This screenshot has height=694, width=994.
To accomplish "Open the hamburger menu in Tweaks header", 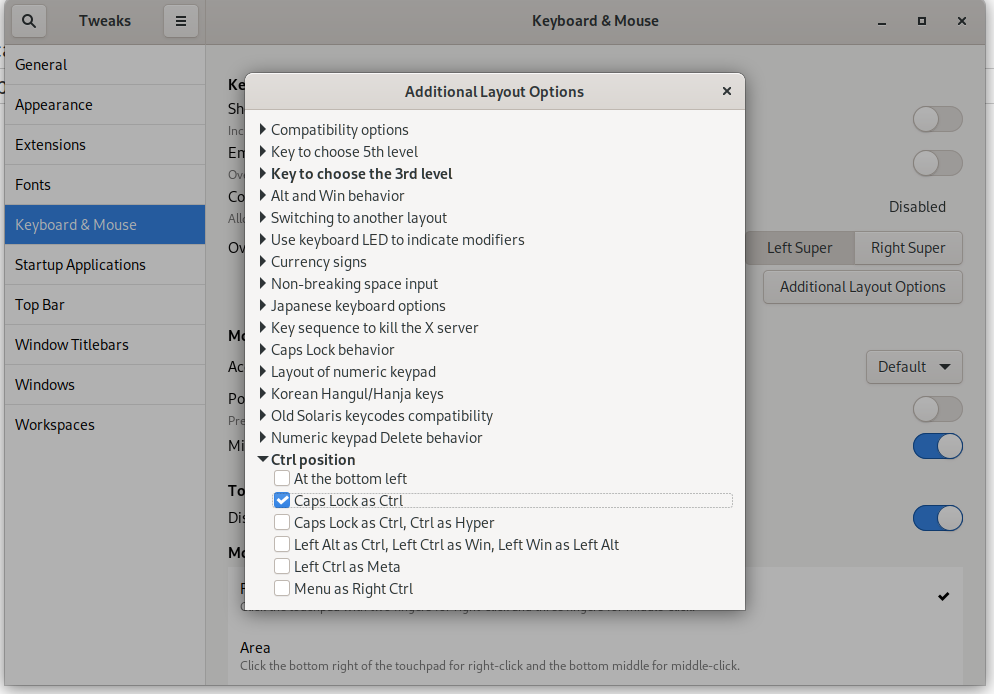I will coord(180,20).
